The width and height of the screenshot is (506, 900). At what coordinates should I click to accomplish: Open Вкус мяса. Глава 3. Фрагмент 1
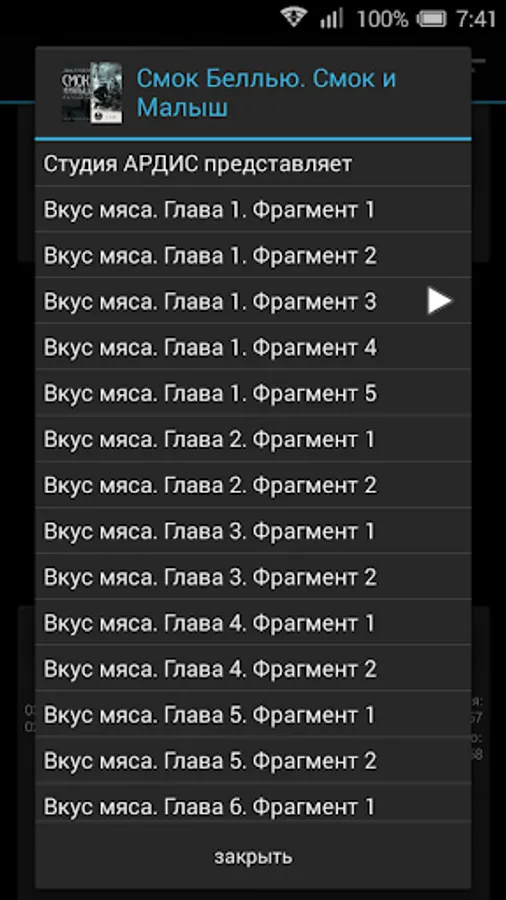coord(253,531)
